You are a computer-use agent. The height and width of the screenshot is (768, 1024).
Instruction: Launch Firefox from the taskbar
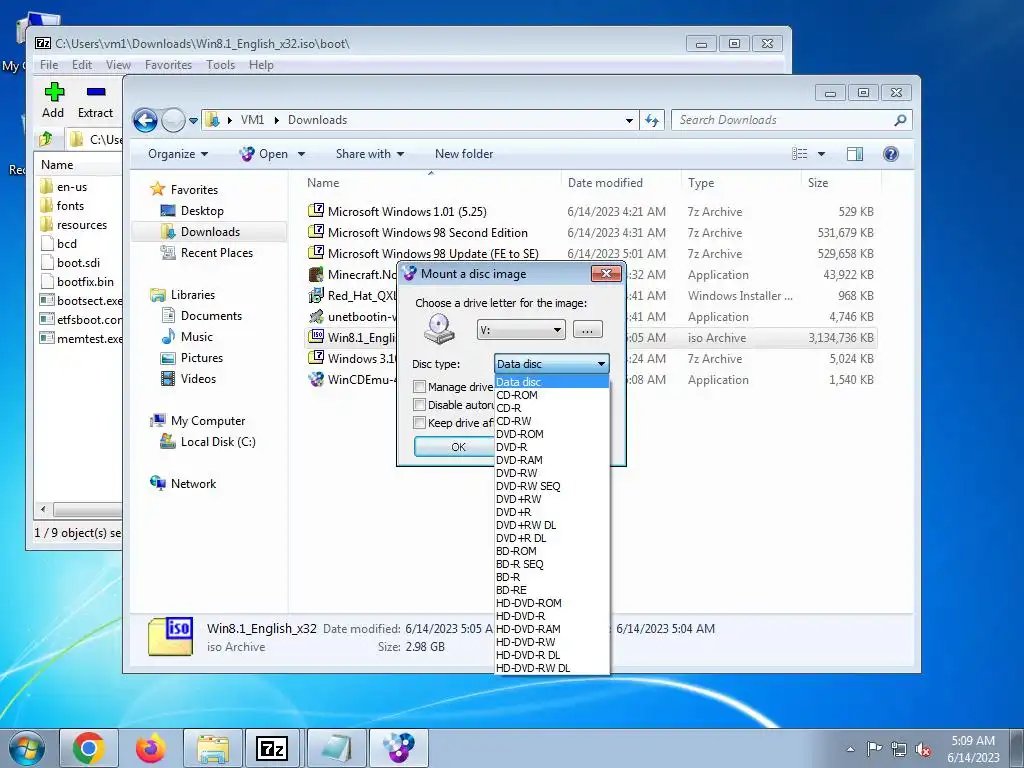click(x=150, y=748)
